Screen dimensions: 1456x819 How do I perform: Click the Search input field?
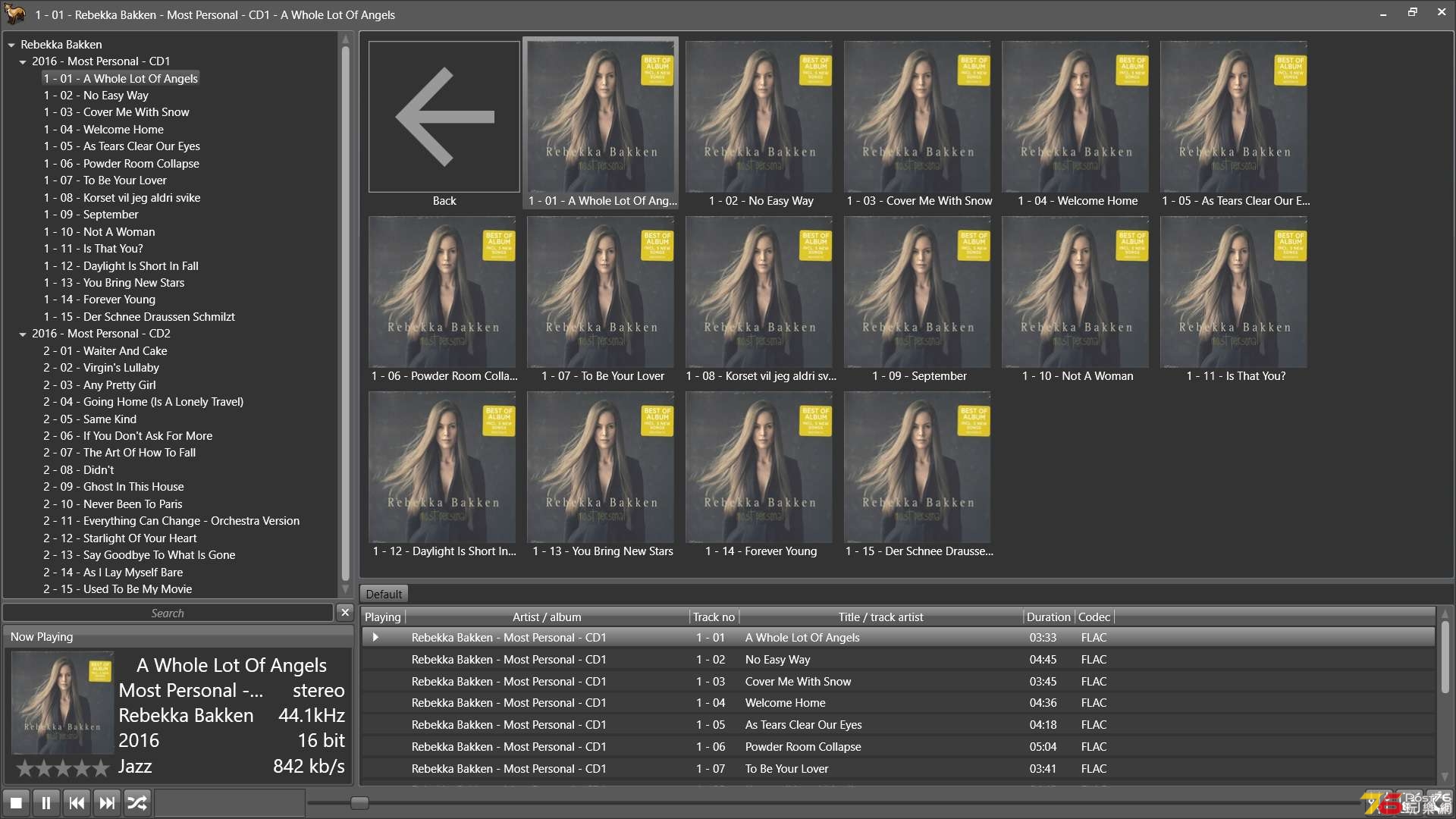(168, 613)
